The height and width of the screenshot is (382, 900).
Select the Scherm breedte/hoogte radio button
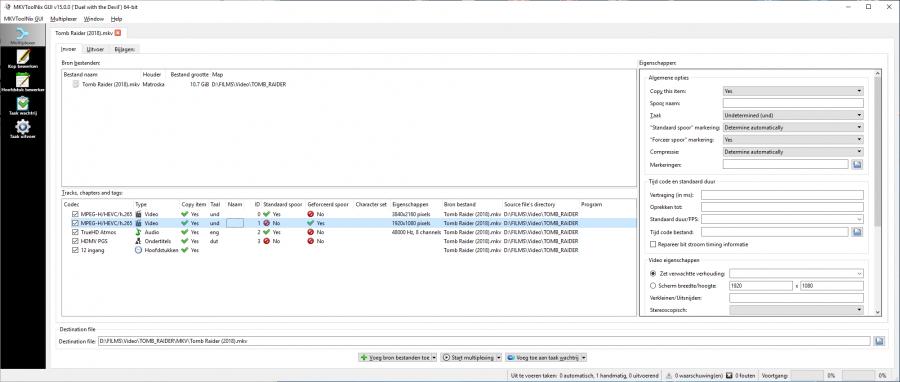point(653,285)
